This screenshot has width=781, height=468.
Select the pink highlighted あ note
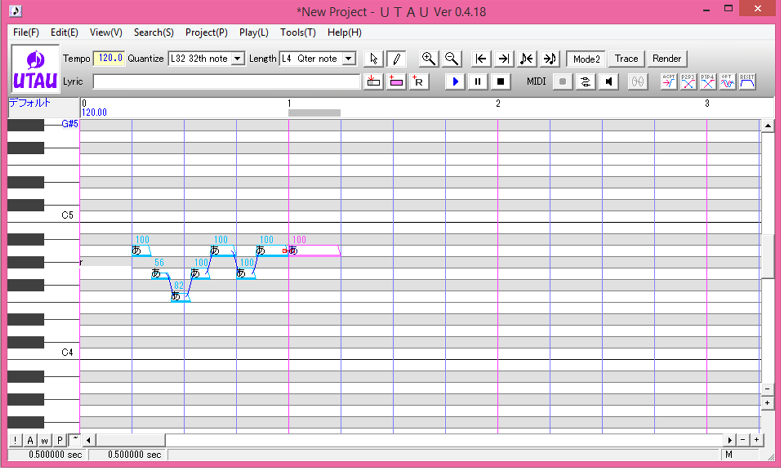pos(314,250)
